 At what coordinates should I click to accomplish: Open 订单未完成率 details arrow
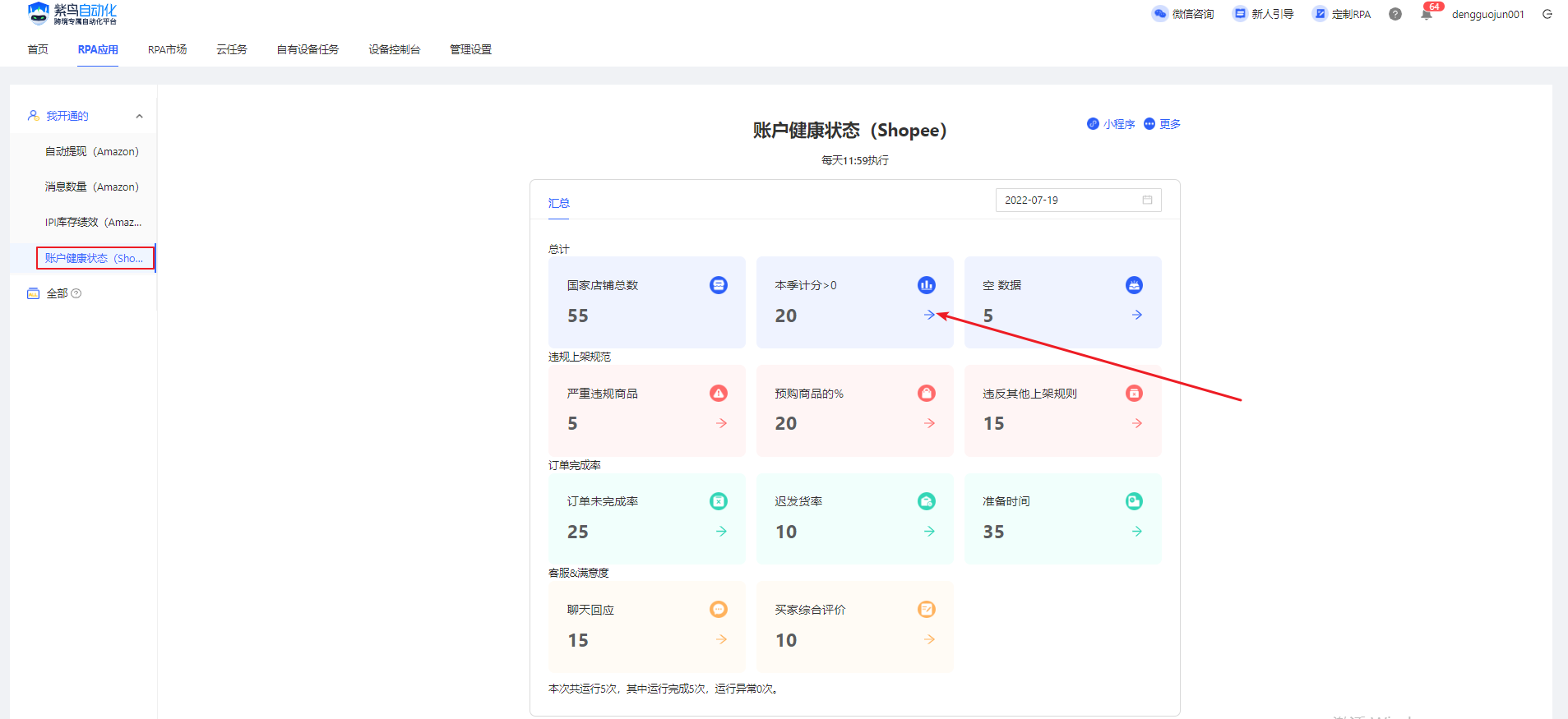tap(721, 532)
